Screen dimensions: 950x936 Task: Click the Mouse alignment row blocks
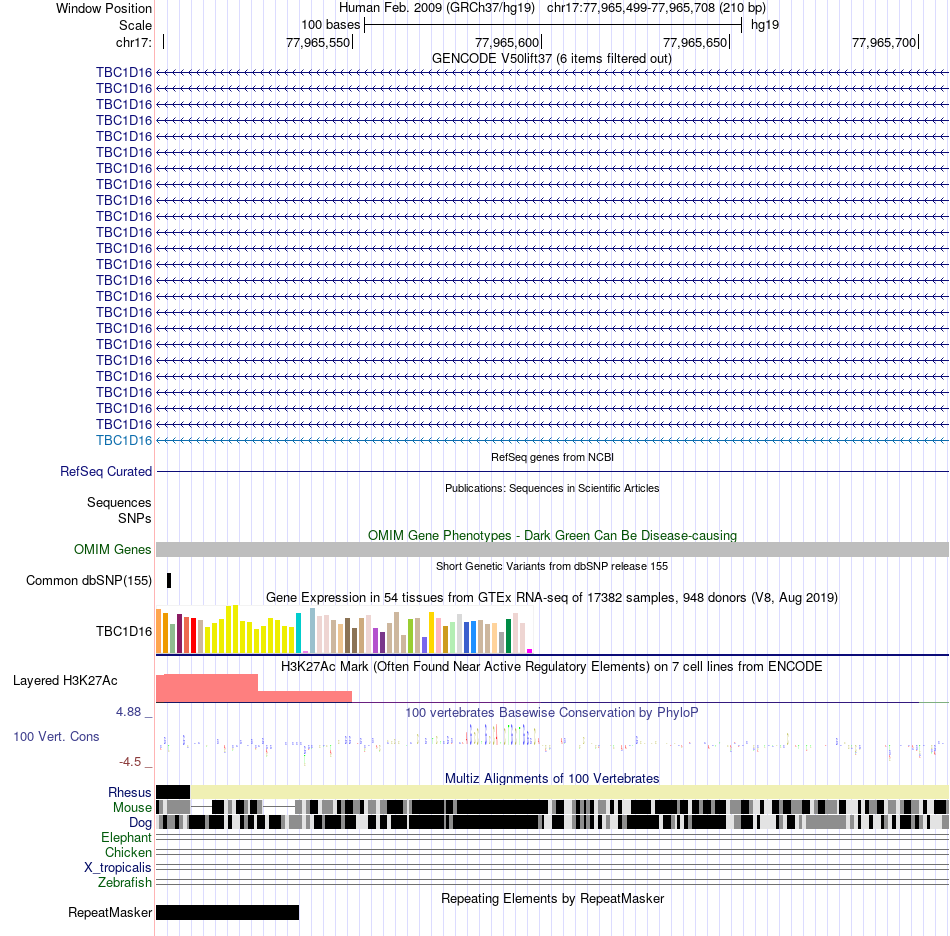(552, 807)
